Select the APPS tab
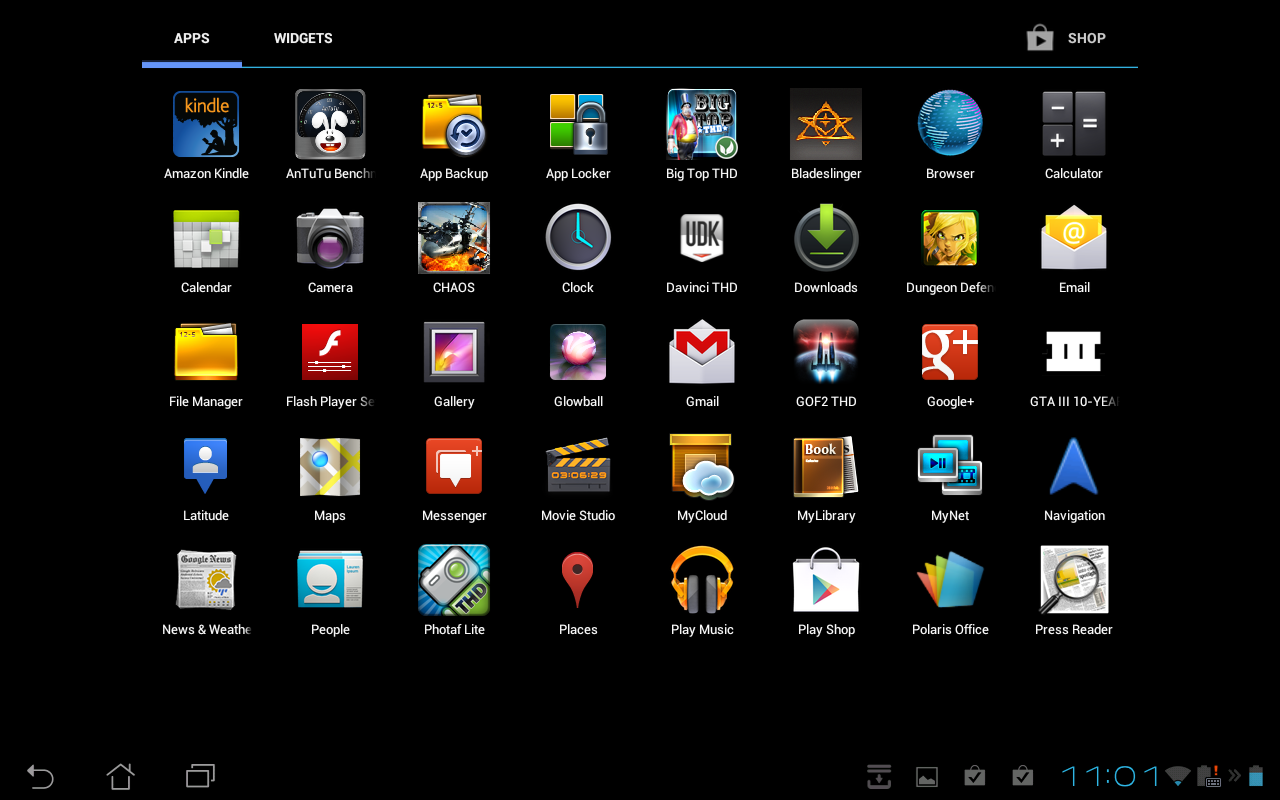The width and height of the screenshot is (1280, 800). 192,38
